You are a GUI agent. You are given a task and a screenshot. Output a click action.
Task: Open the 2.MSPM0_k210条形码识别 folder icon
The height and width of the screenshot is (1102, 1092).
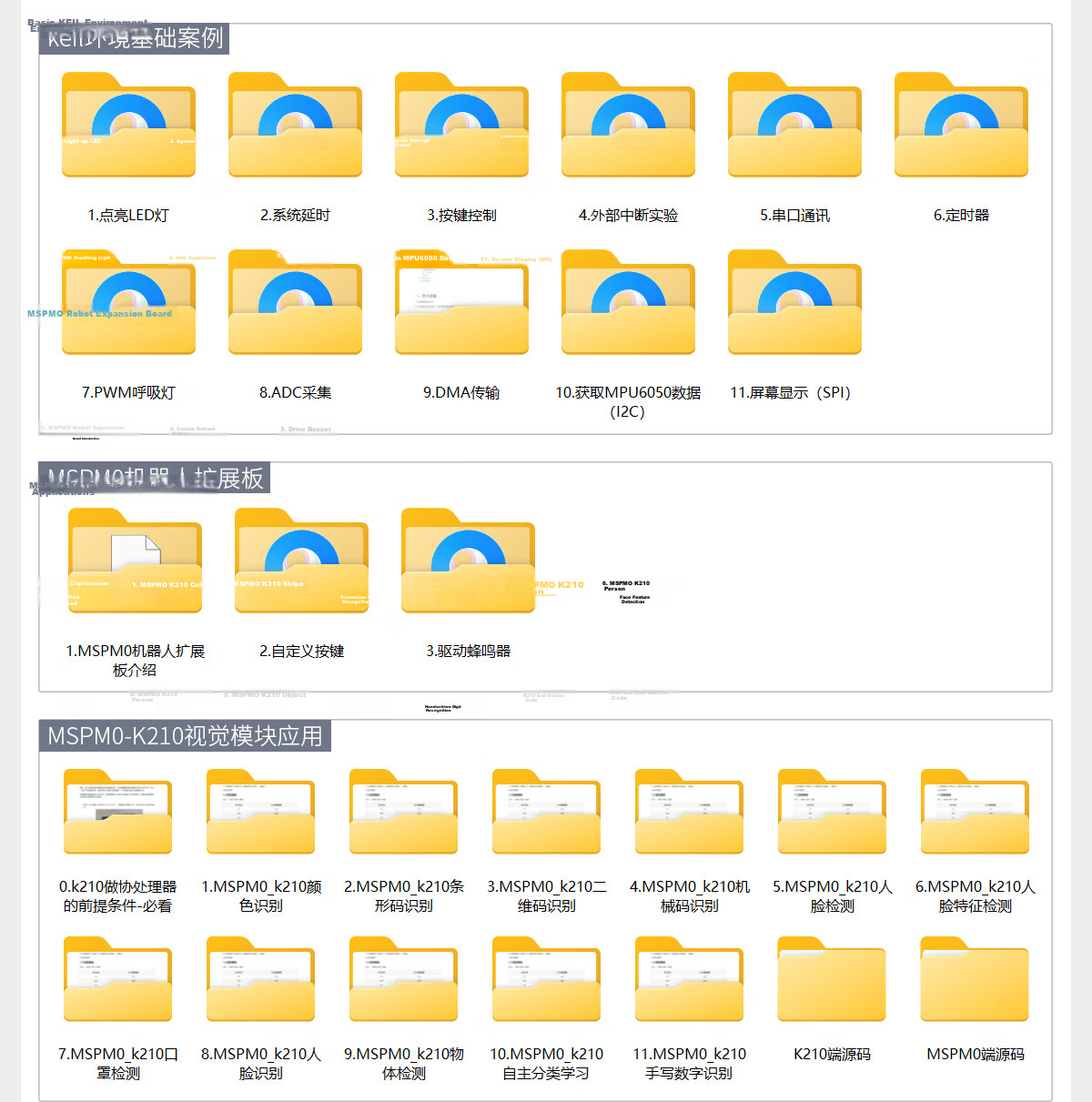click(403, 812)
